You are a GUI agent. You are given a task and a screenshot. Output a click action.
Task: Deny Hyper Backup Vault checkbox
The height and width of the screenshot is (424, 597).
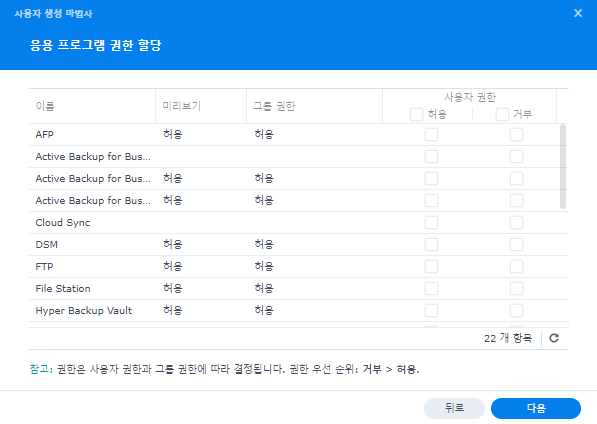516,311
